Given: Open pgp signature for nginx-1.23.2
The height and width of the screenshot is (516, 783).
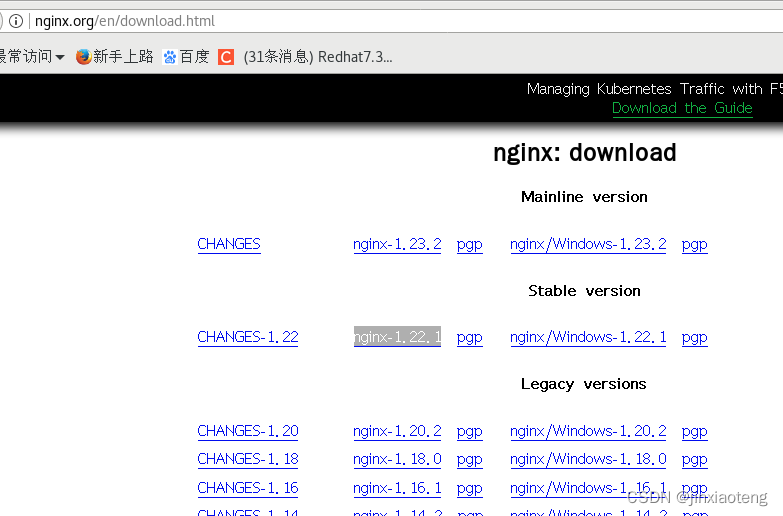Looking at the screenshot, I should (x=469, y=244).
